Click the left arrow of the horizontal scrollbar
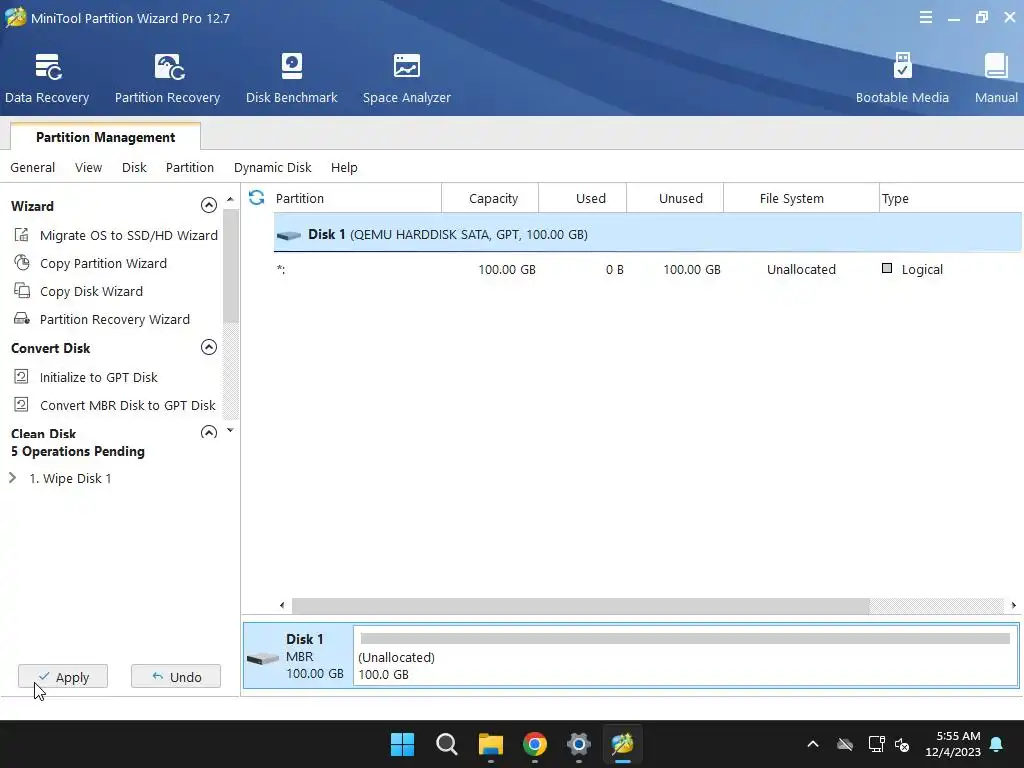The width and height of the screenshot is (1024, 768). (281, 605)
